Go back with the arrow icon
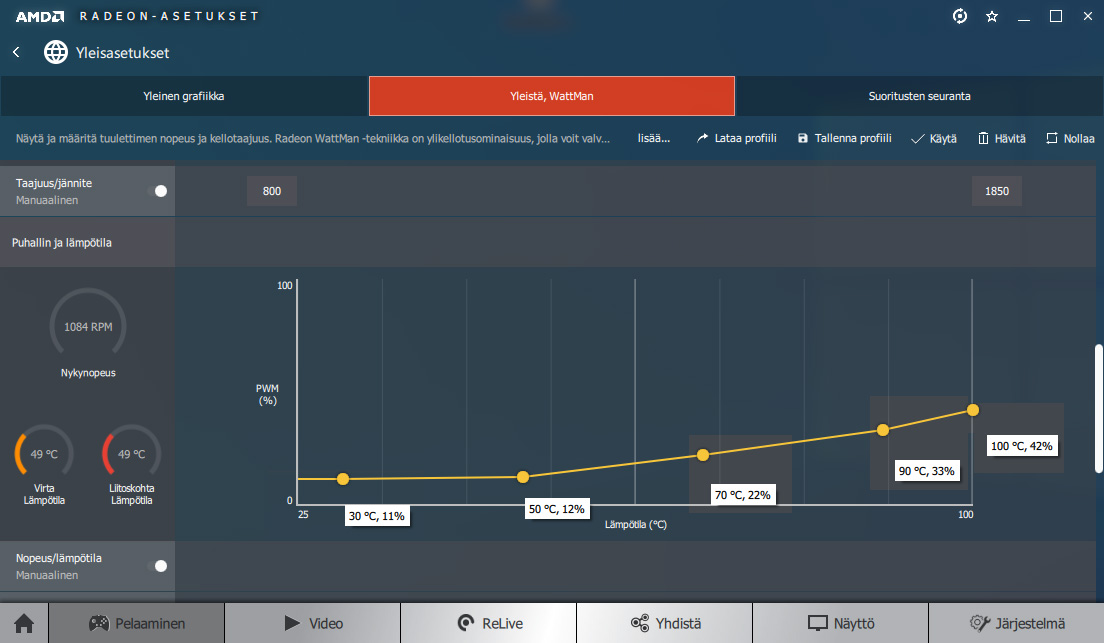This screenshot has width=1104, height=643. [x=16, y=52]
